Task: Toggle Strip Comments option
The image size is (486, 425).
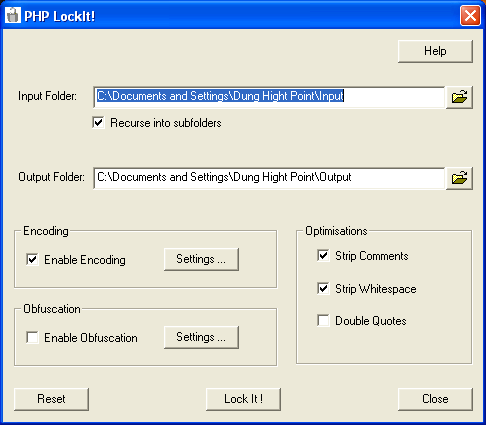Action: 323,256
